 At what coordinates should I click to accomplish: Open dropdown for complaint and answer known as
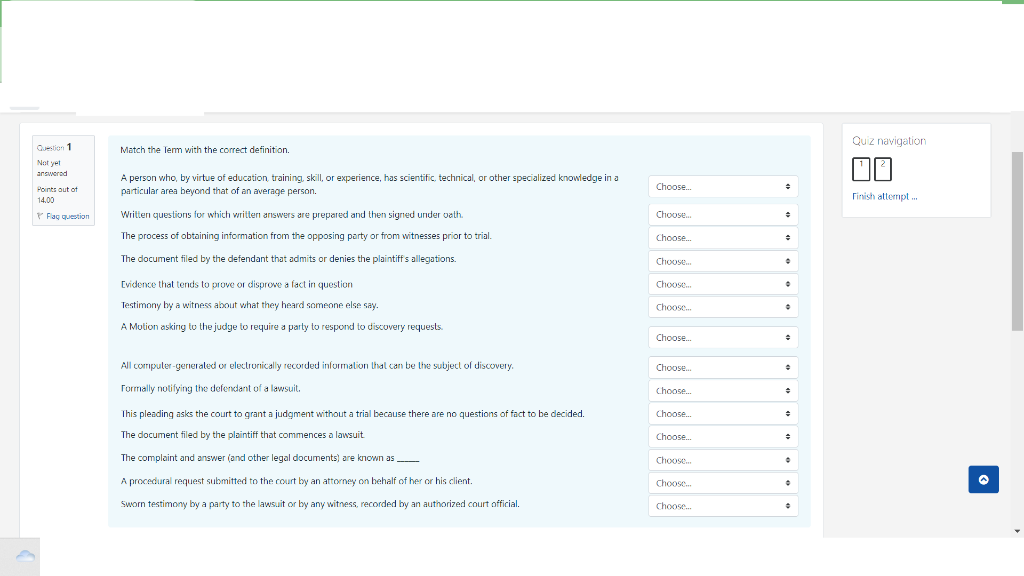[x=723, y=460]
